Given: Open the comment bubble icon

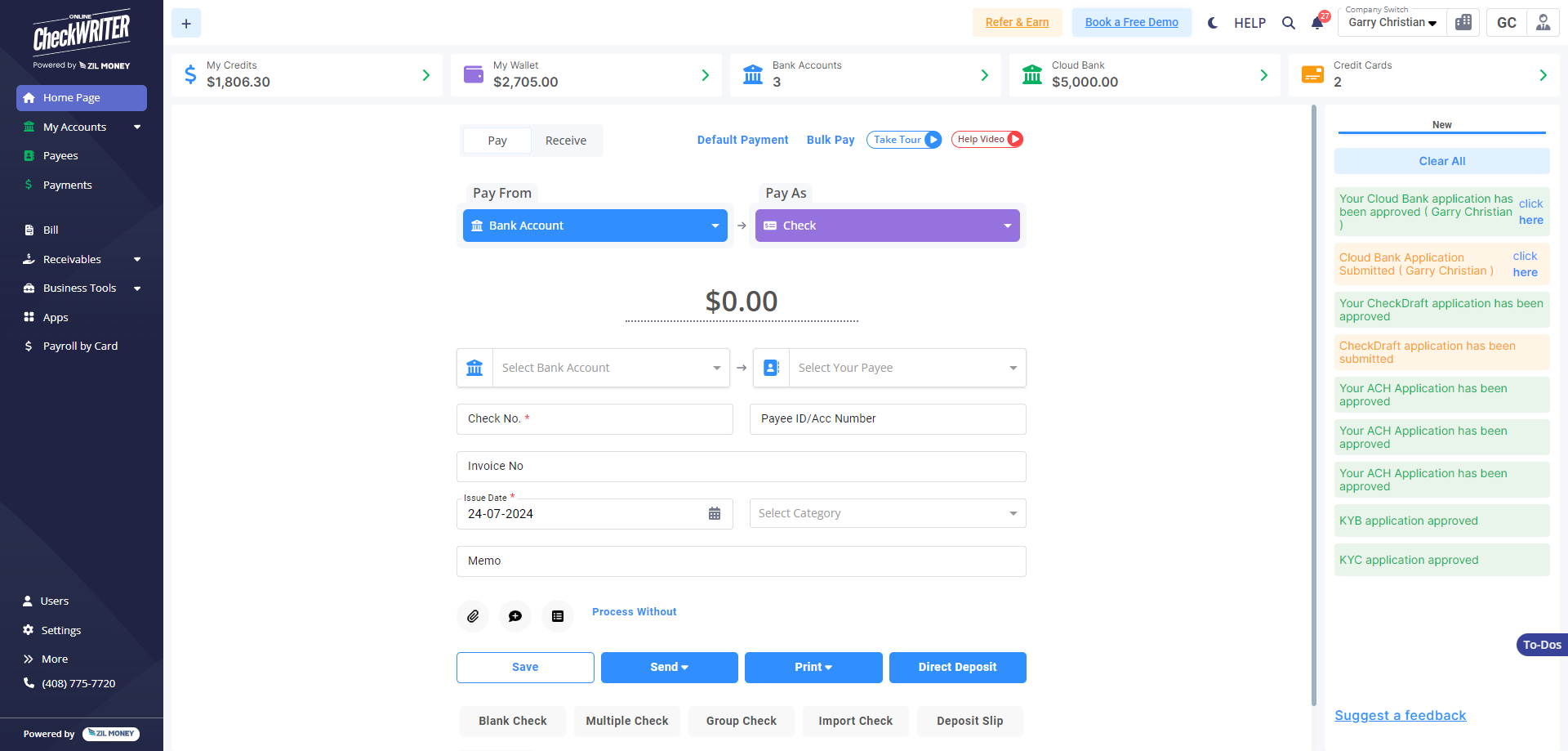Looking at the screenshot, I should 515,616.
